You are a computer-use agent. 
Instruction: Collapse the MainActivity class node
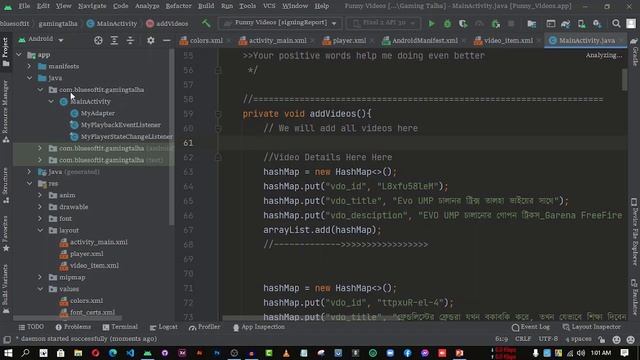(x=51, y=101)
